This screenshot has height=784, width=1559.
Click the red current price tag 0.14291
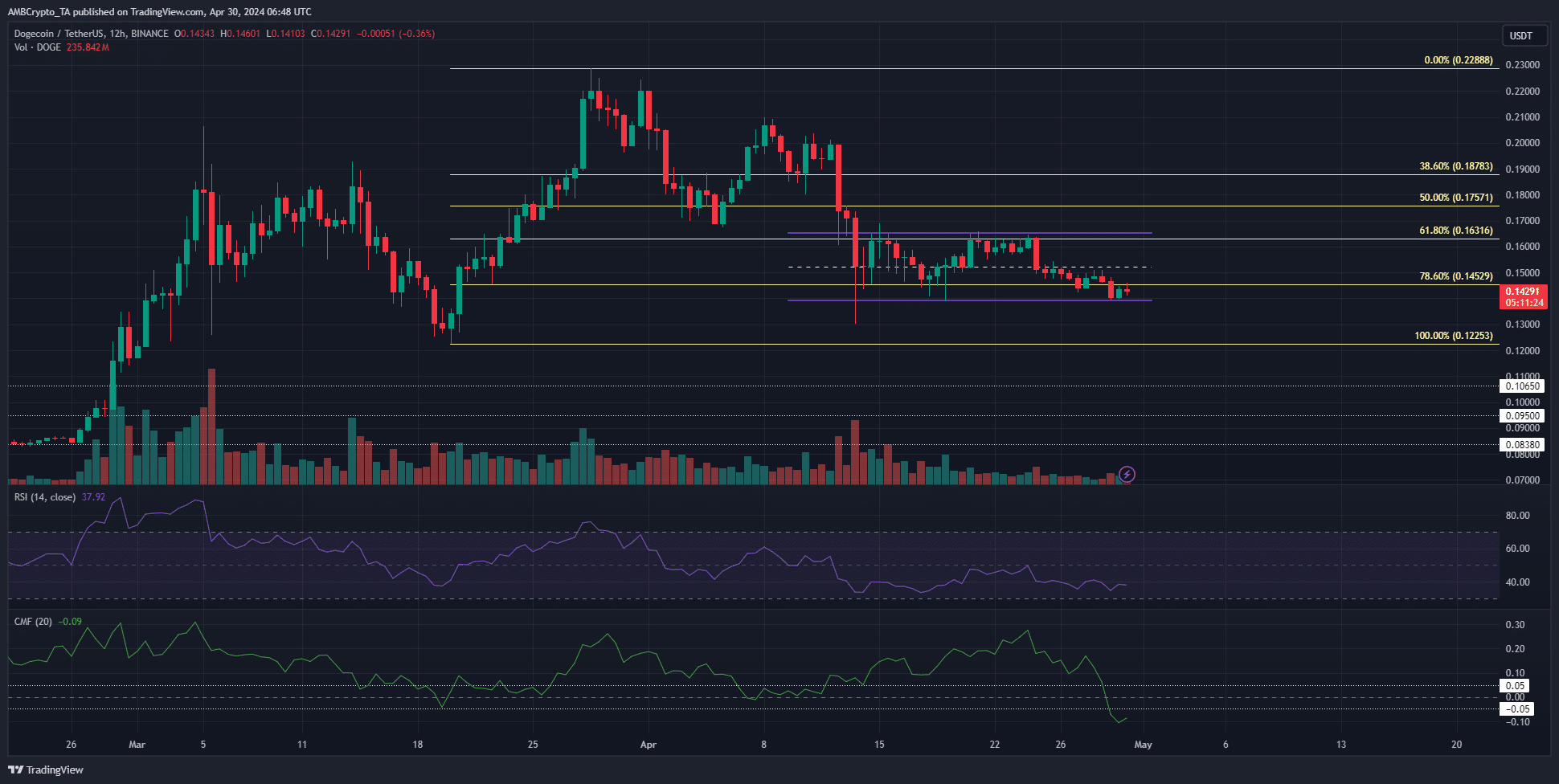click(1523, 297)
